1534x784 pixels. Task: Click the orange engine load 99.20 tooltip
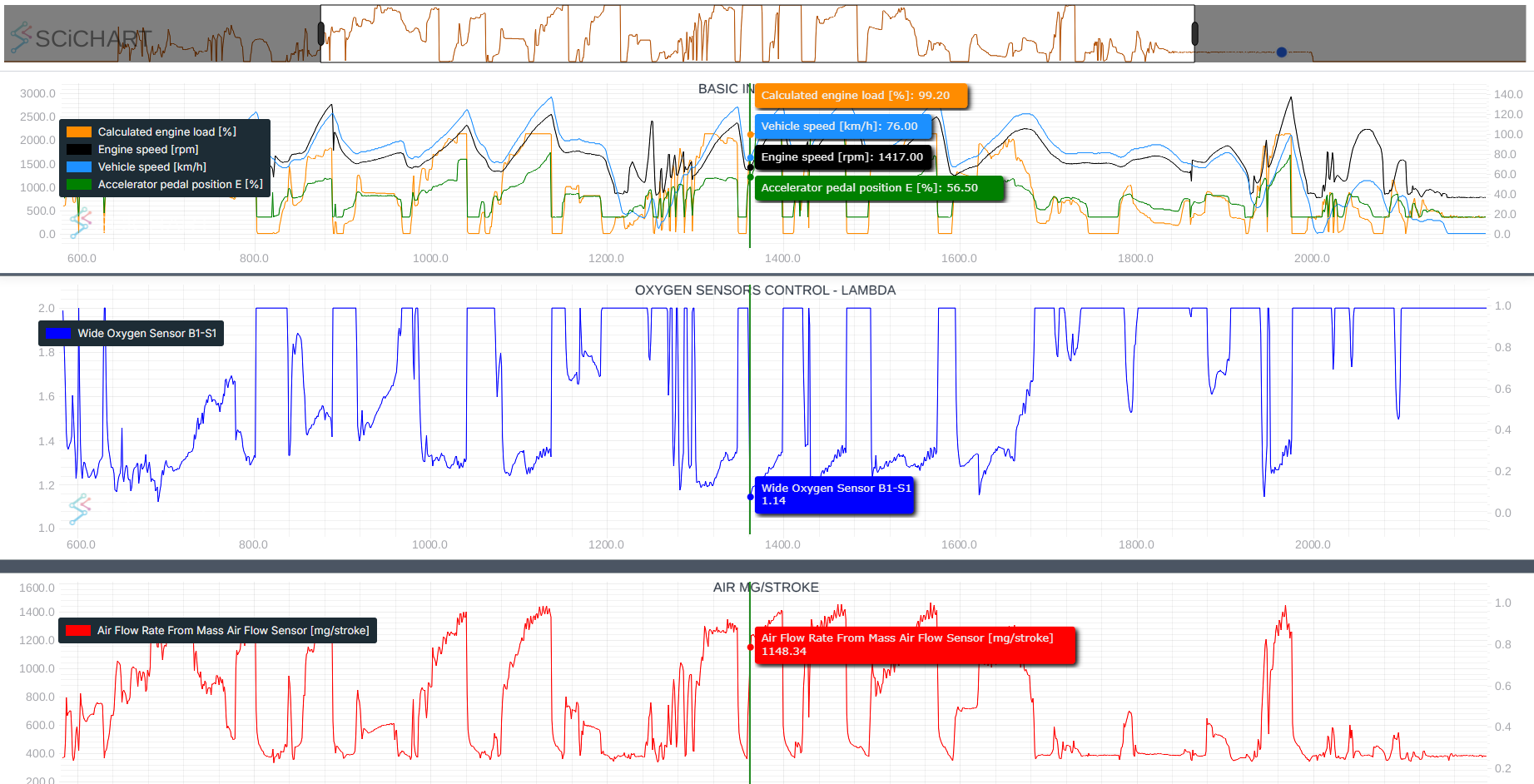(861, 96)
